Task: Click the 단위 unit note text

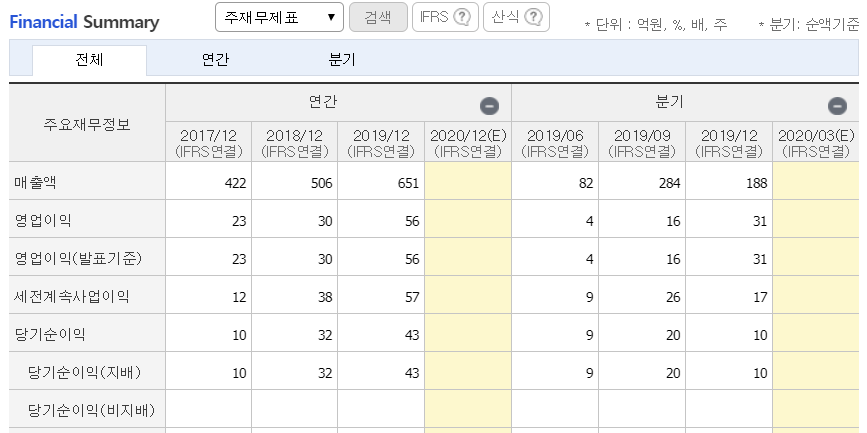Action: (x=656, y=25)
